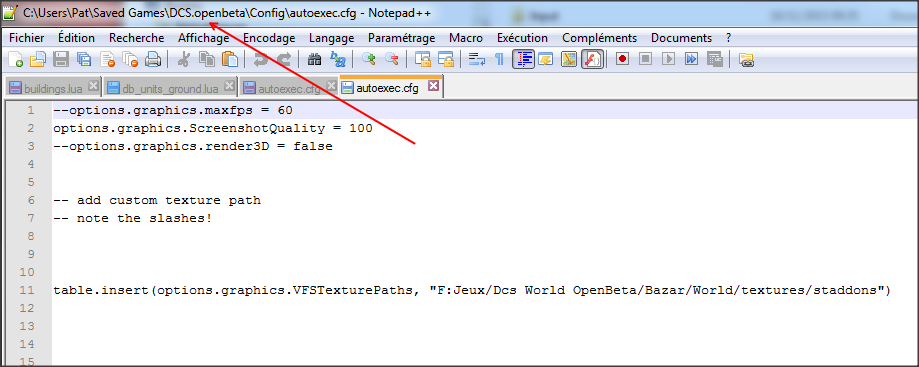
Task: Open the ? help menu
Action: [x=729, y=38]
